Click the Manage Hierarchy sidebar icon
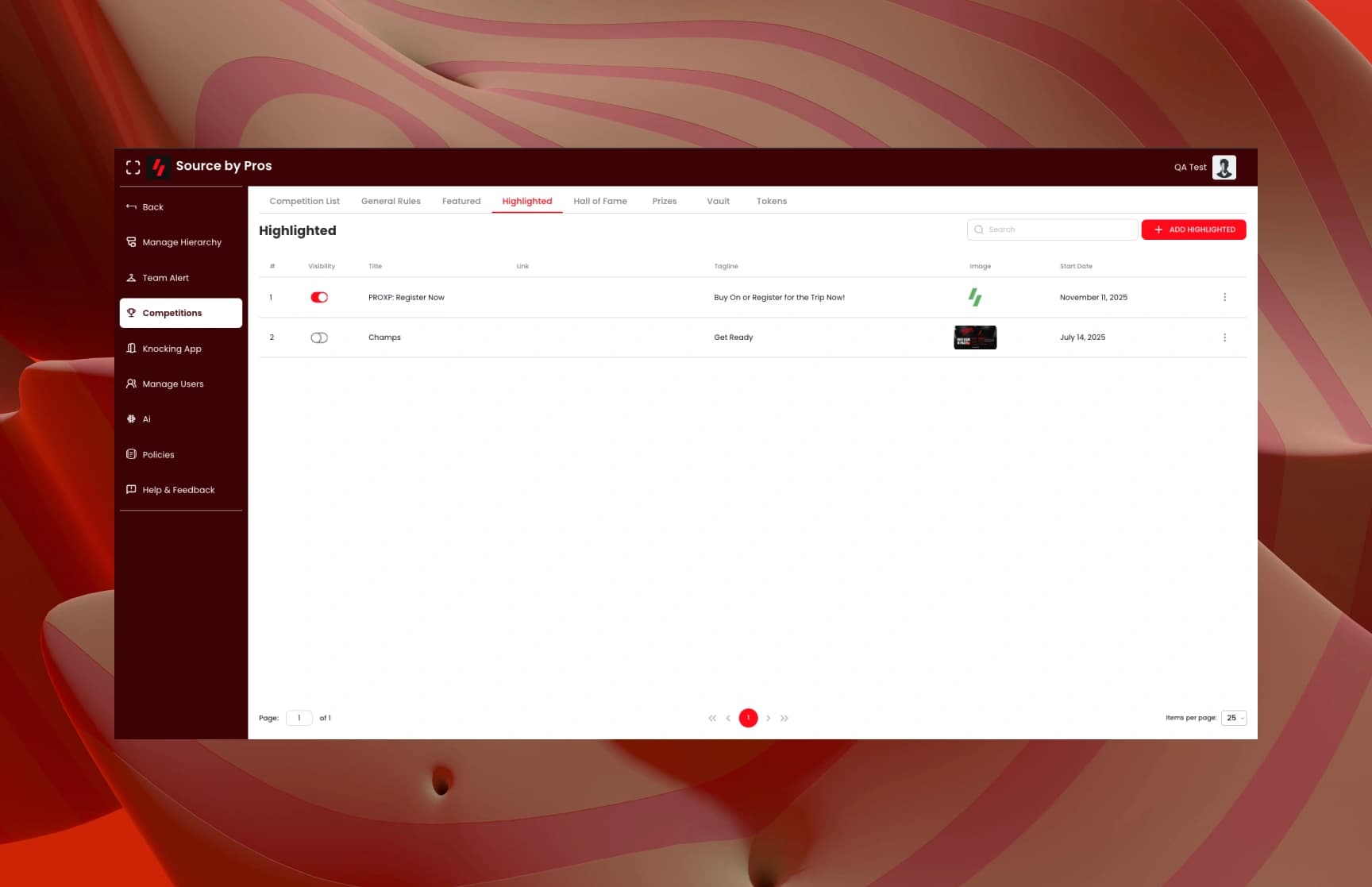This screenshot has width=1372, height=887. [131, 242]
